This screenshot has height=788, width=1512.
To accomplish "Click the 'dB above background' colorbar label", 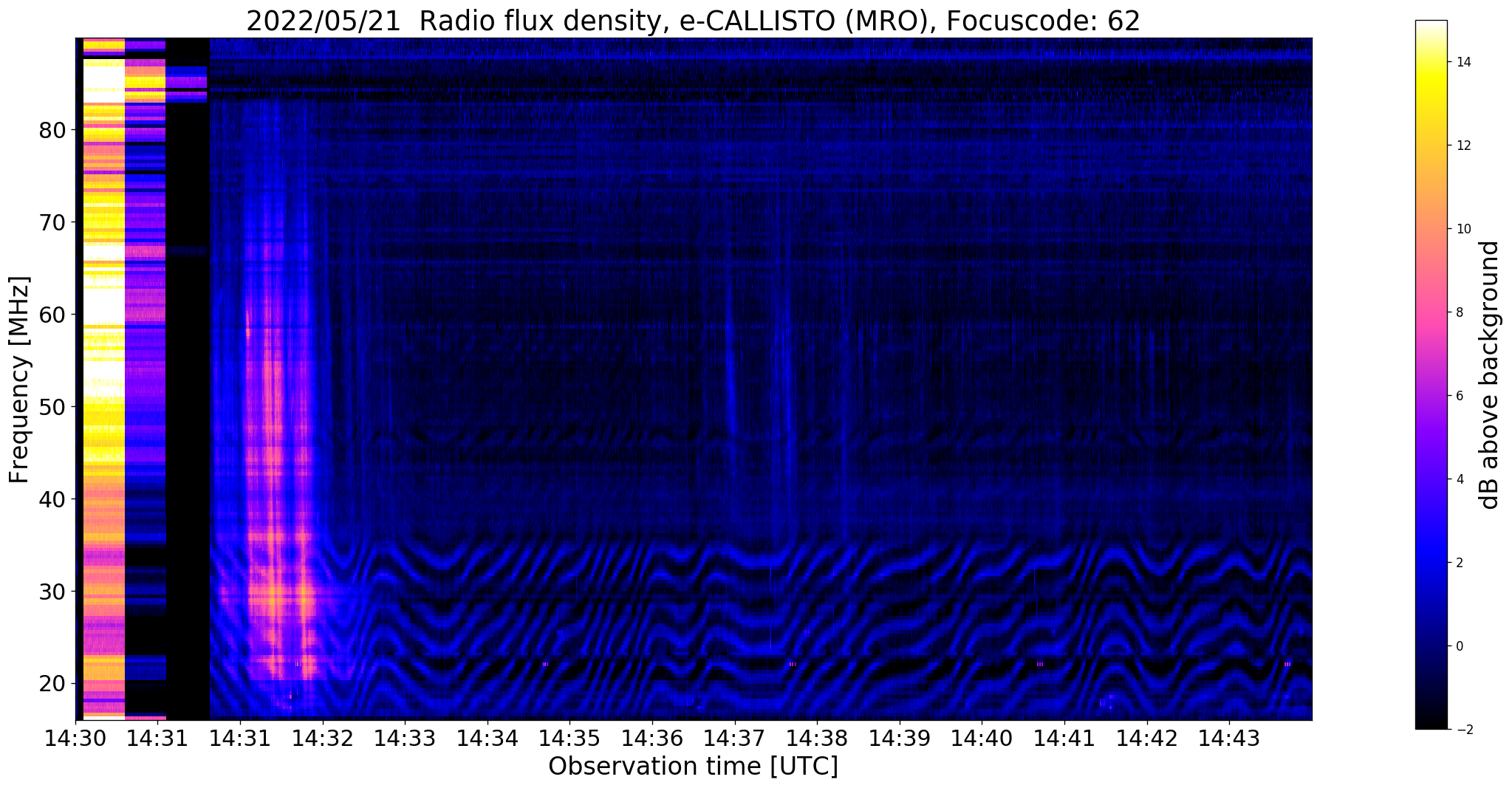I will click(x=1489, y=375).
